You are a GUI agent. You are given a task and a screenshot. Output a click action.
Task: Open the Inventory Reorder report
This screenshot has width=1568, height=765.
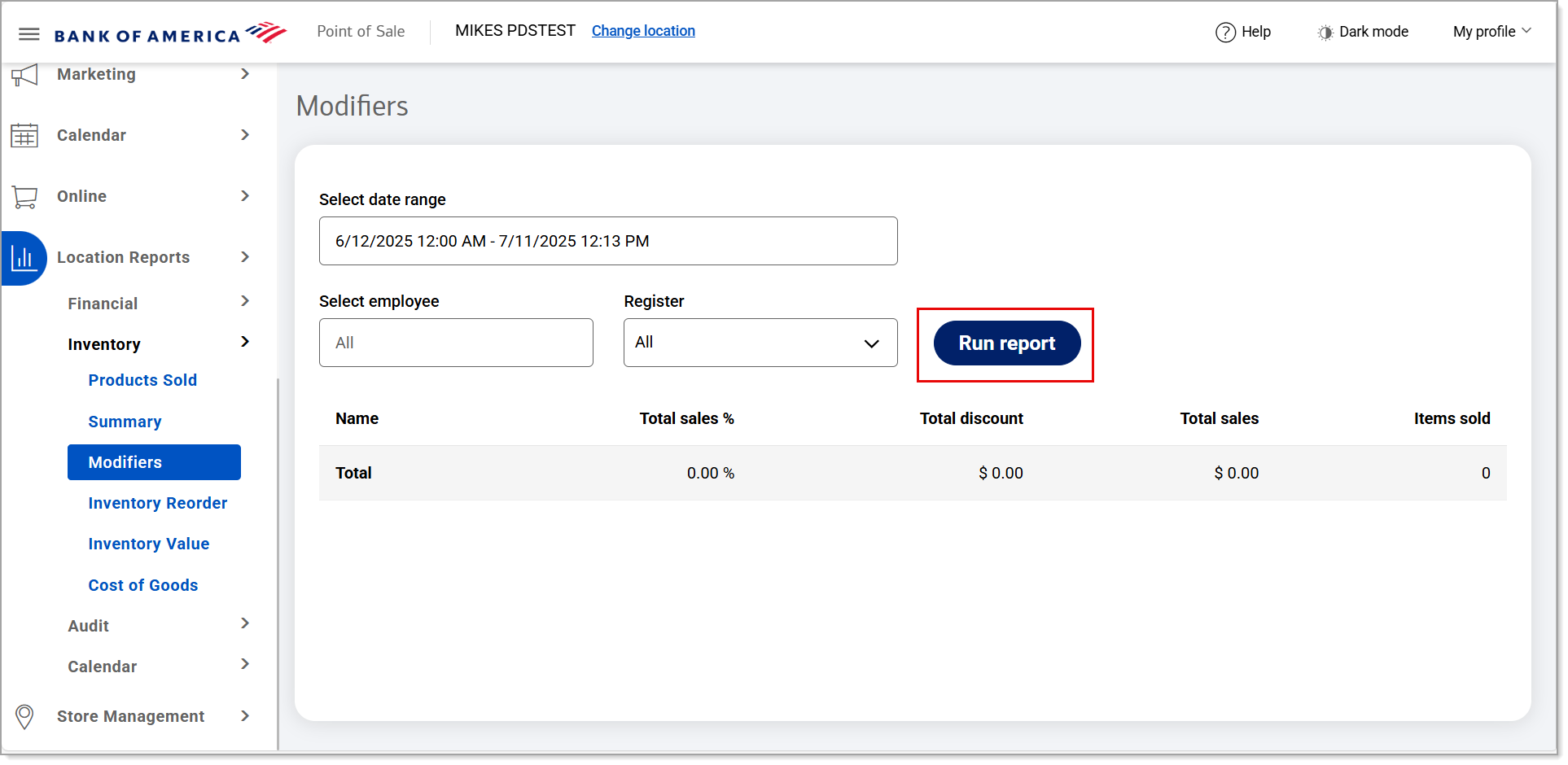[x=157, y=503]
